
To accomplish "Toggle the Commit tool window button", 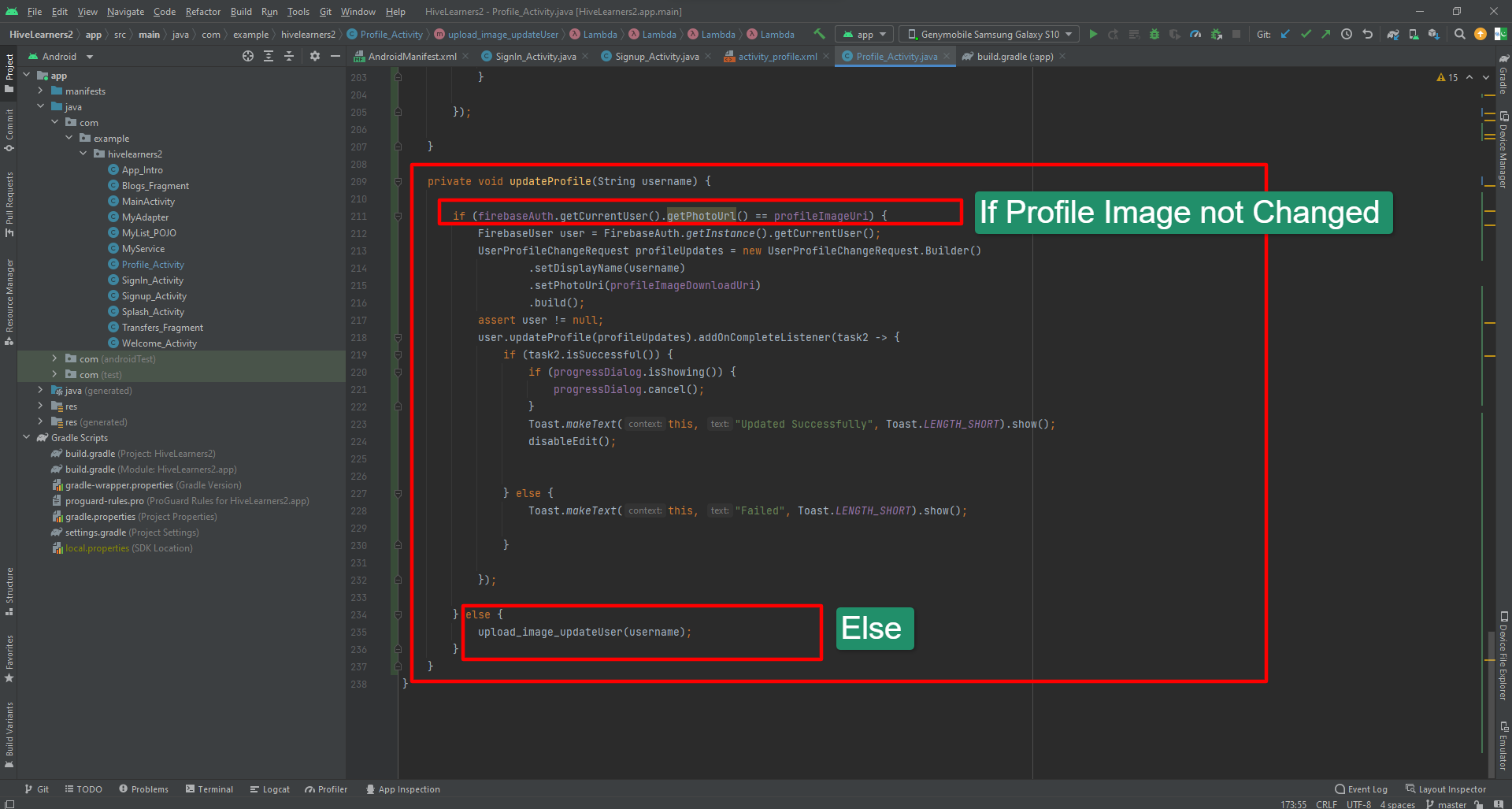I will (9, 129).
